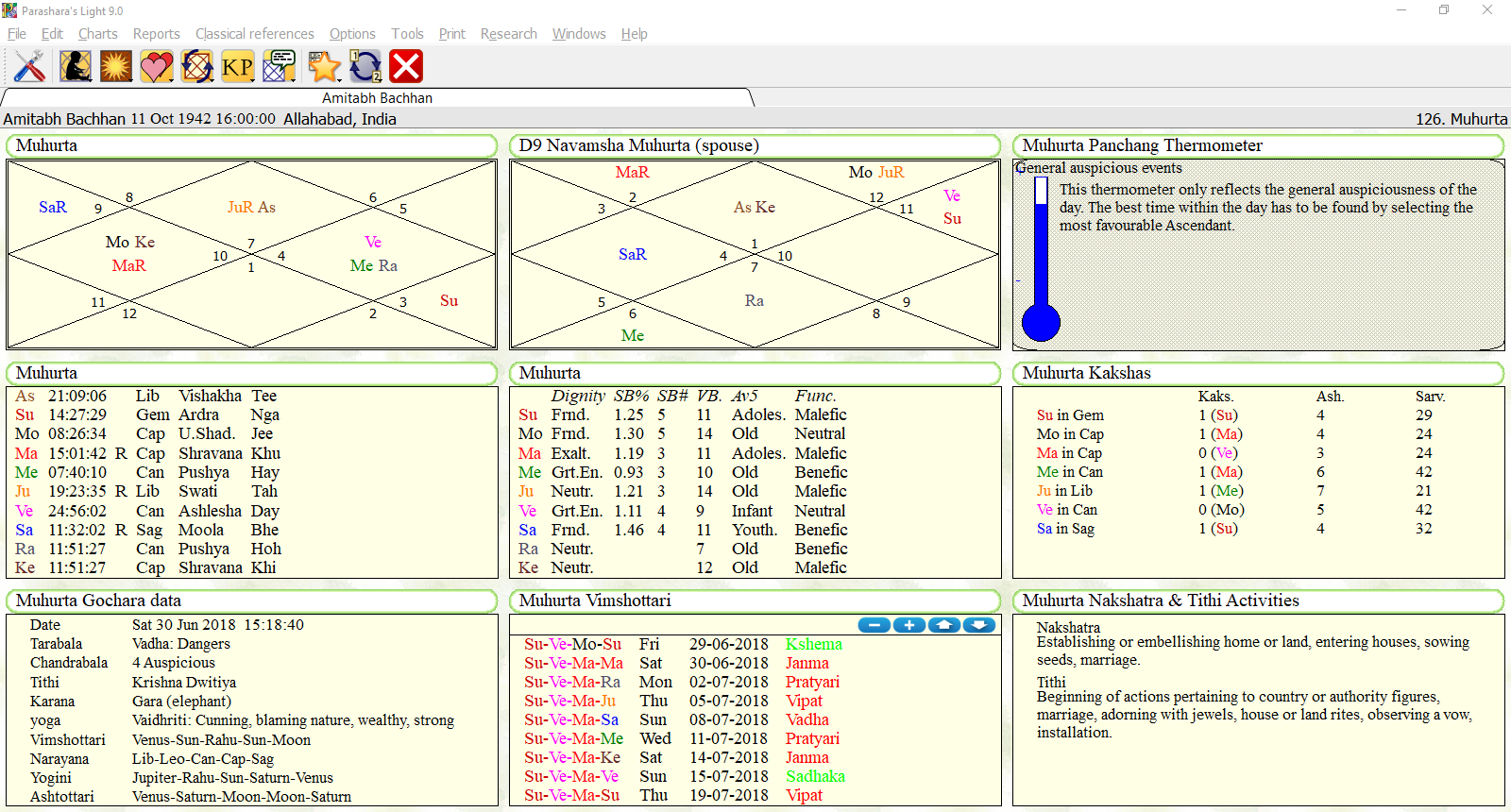
Task: Open the Research menu
Action: click(x=508, y=34)
